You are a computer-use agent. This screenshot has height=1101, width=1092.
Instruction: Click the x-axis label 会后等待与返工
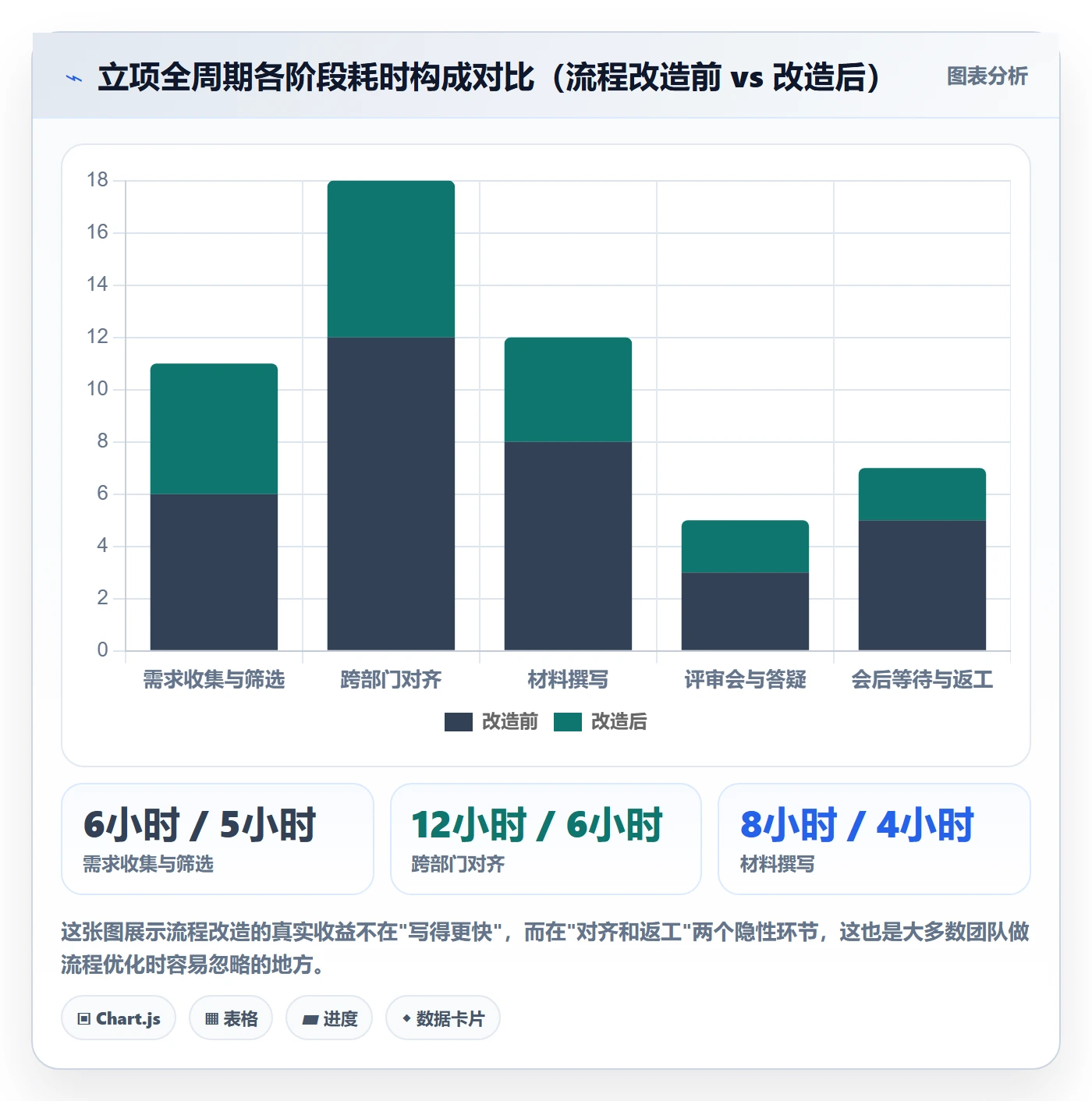click(x=922, y=680)
